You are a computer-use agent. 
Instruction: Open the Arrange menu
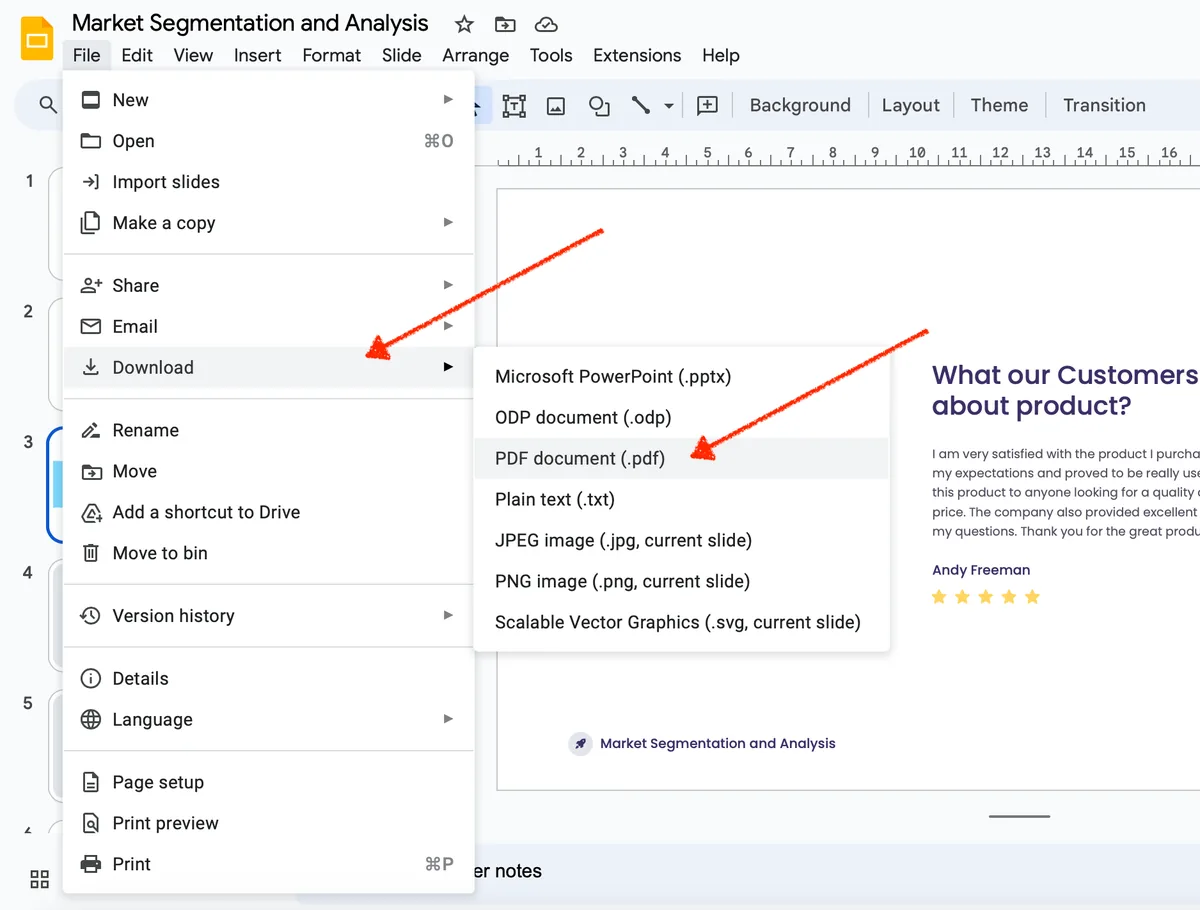(476, 55)
